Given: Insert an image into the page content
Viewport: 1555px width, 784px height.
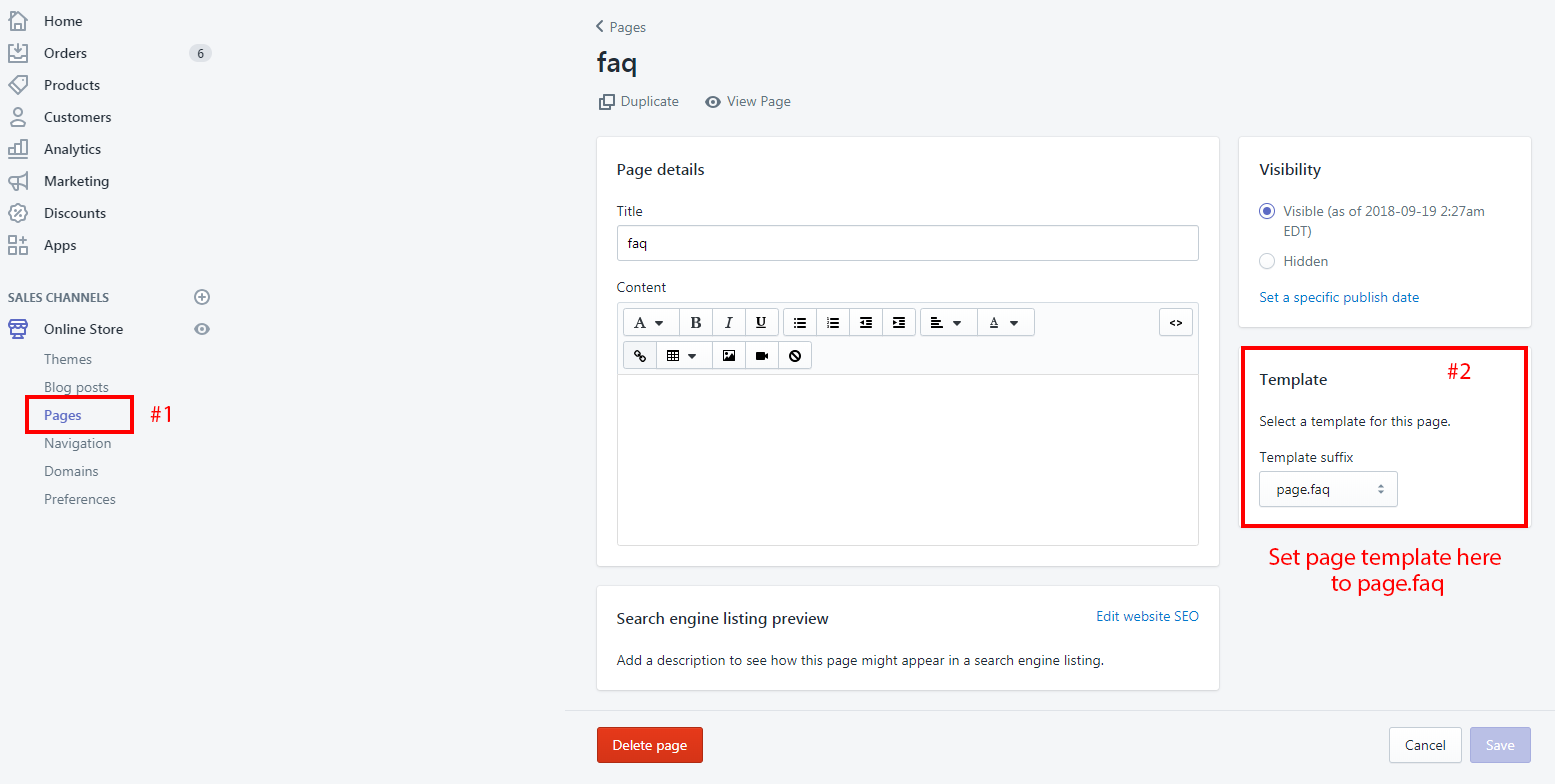Looking at the screenshot, I should click(x=729, y=355).
